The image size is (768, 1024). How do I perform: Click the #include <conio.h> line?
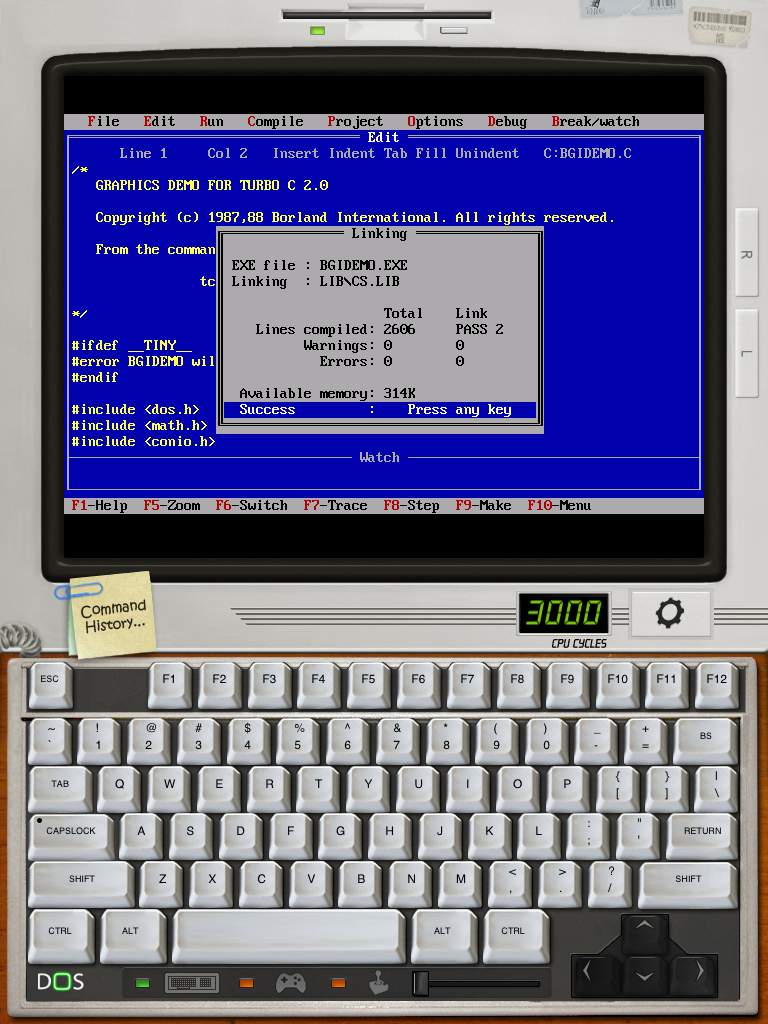pyautogui.click(x=143, y=441)
